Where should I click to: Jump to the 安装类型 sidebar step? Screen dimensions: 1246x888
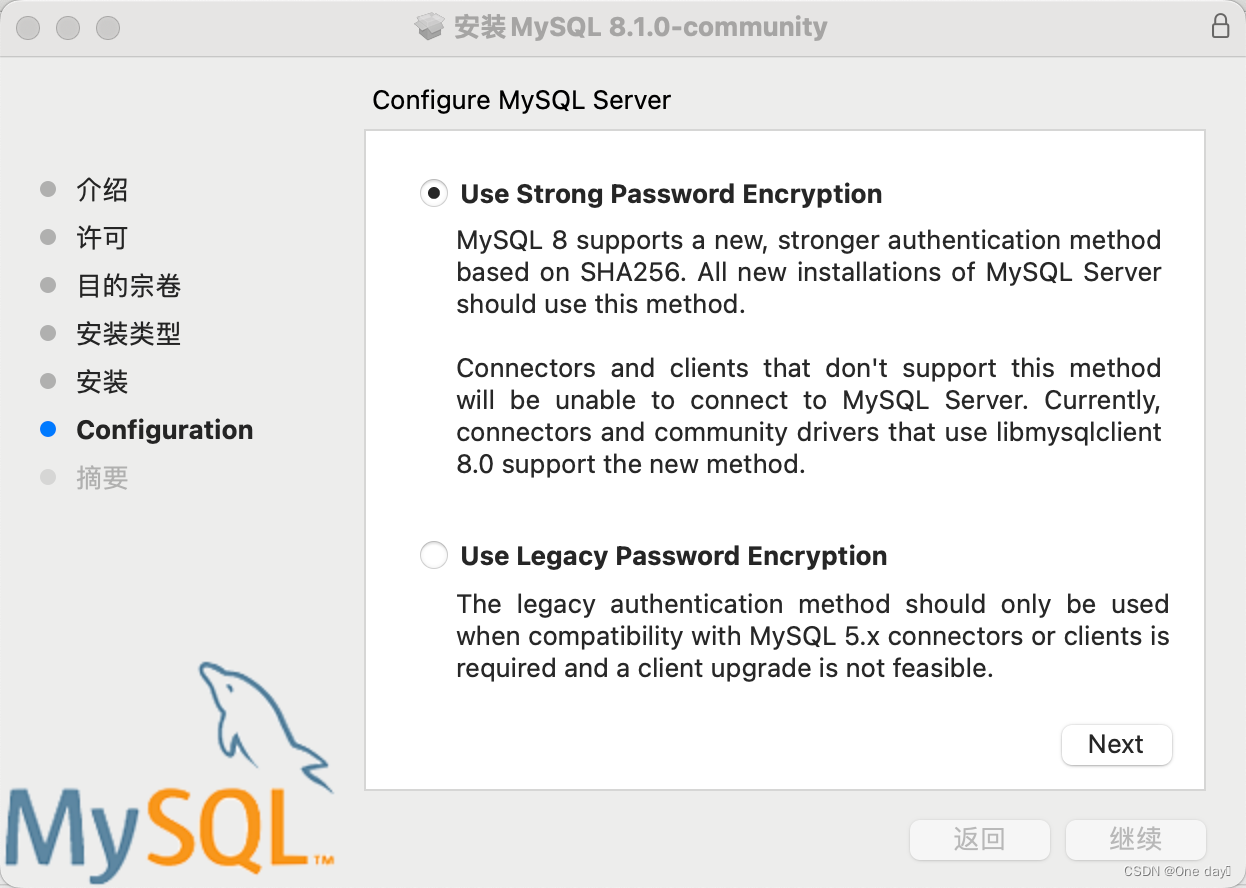point(128,334)
